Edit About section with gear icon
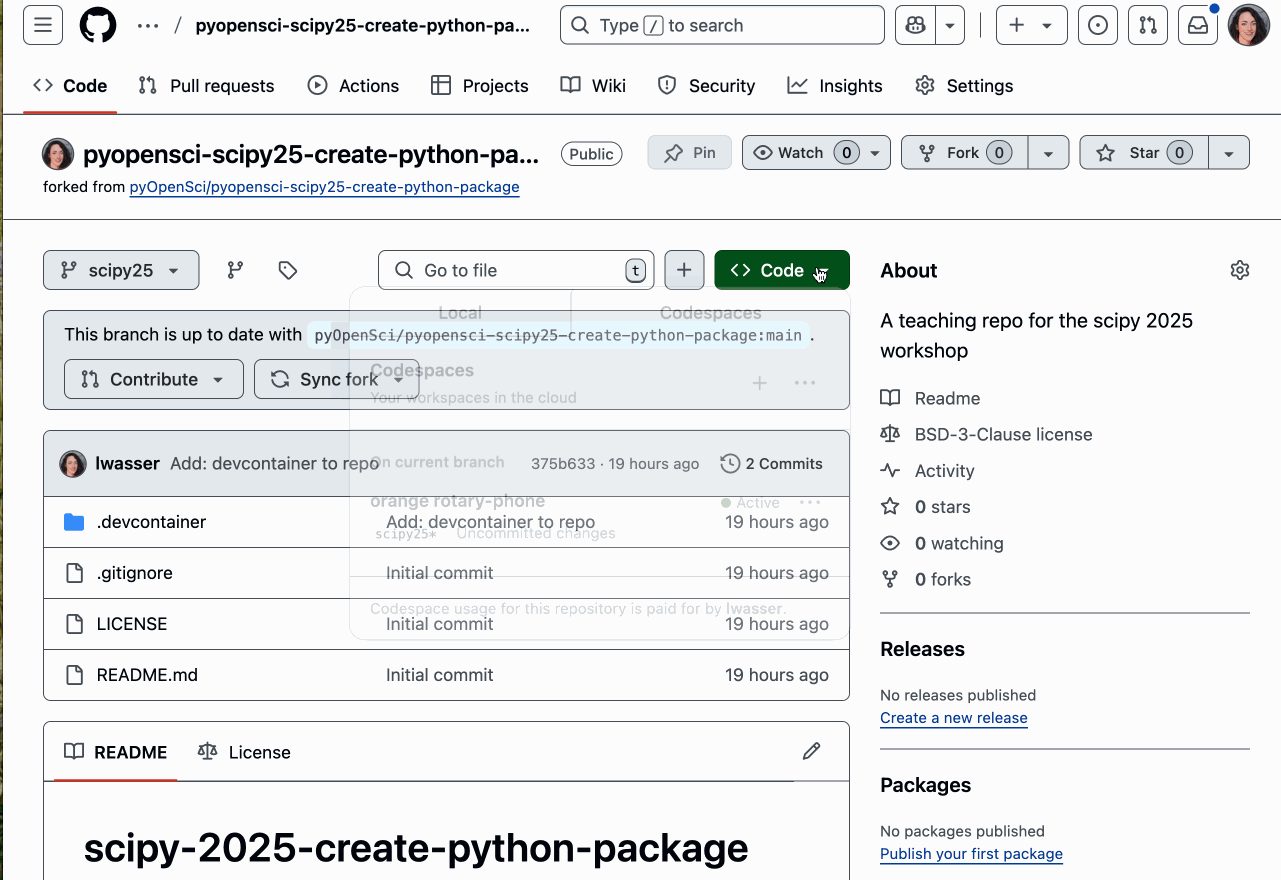Viewport: 1281px width, 880px height. [x=1240, y=270]
